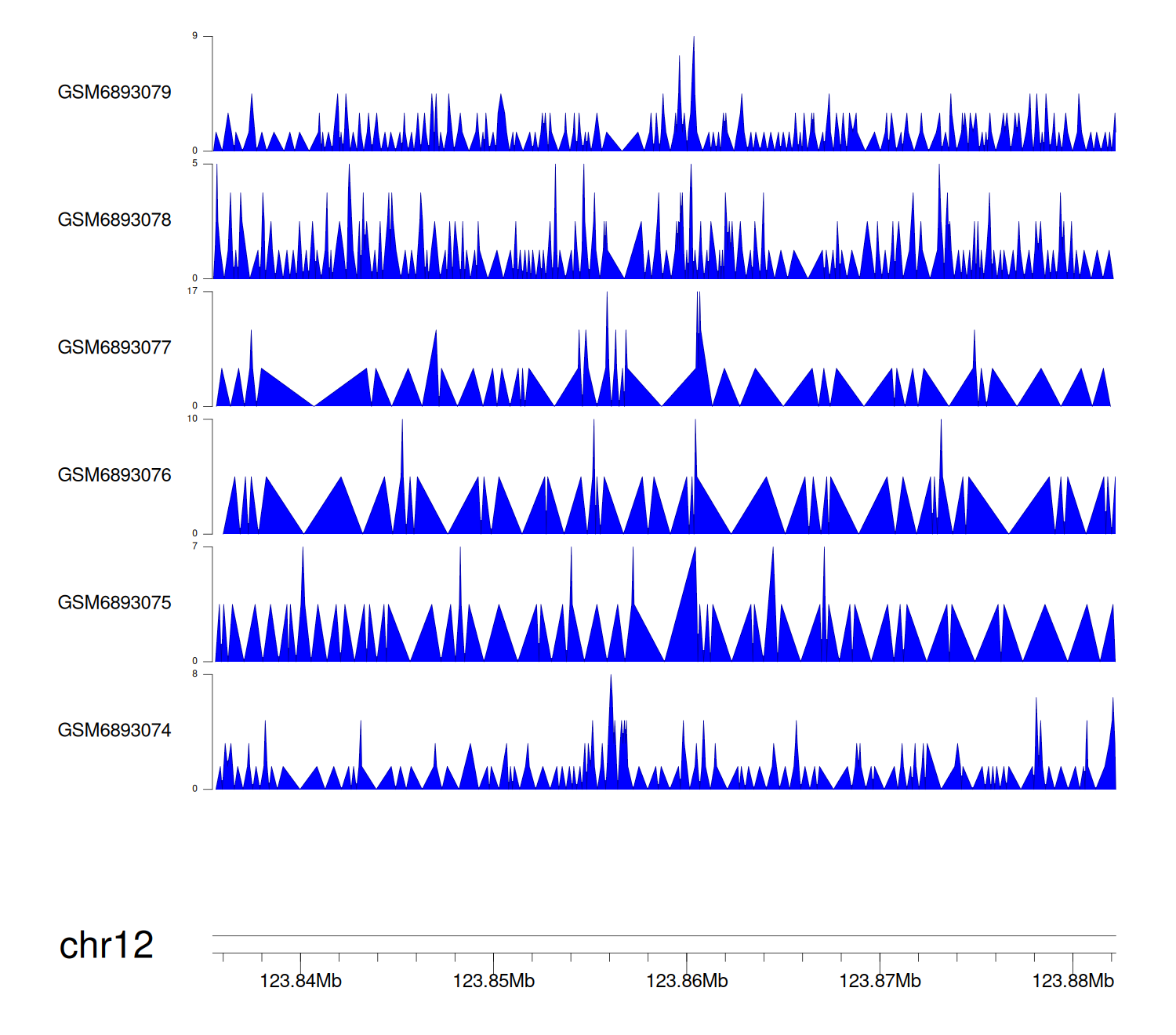Click y-axis maximum value 17 on GSM6893077
Viewport: 1176px width, 1035px height.
193,292
